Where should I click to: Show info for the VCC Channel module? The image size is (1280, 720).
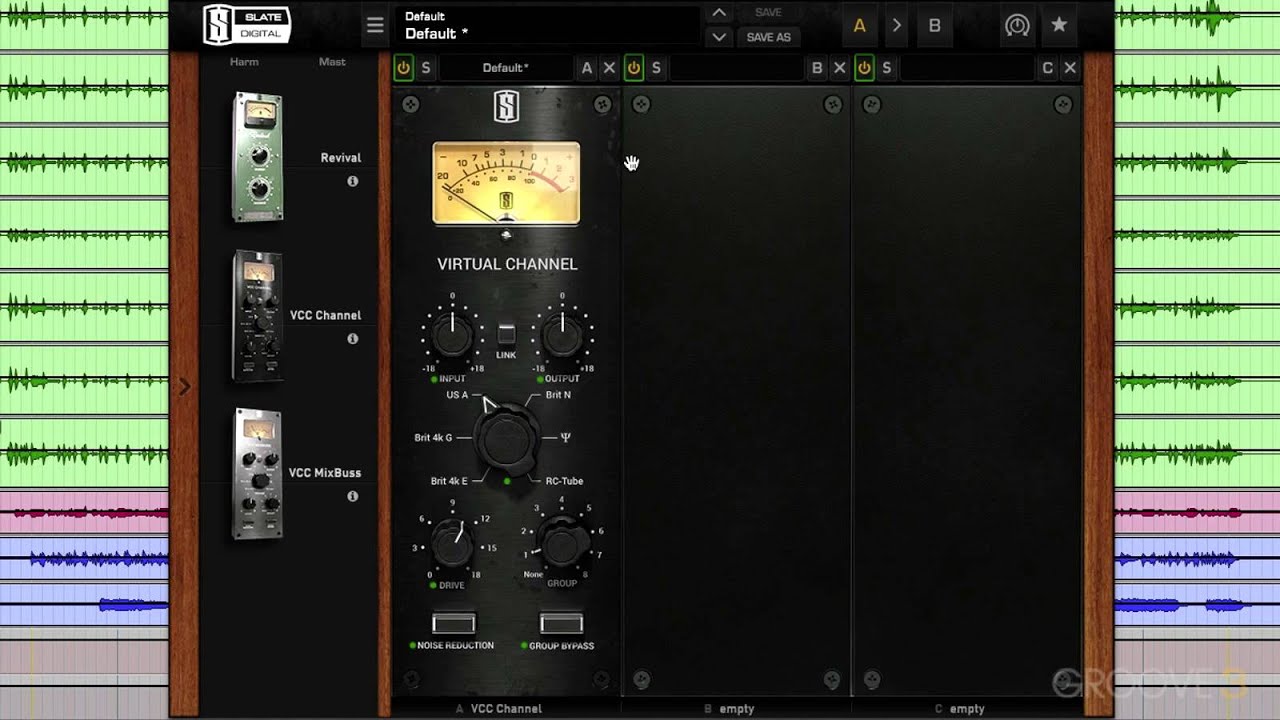(x=352, y=339)
